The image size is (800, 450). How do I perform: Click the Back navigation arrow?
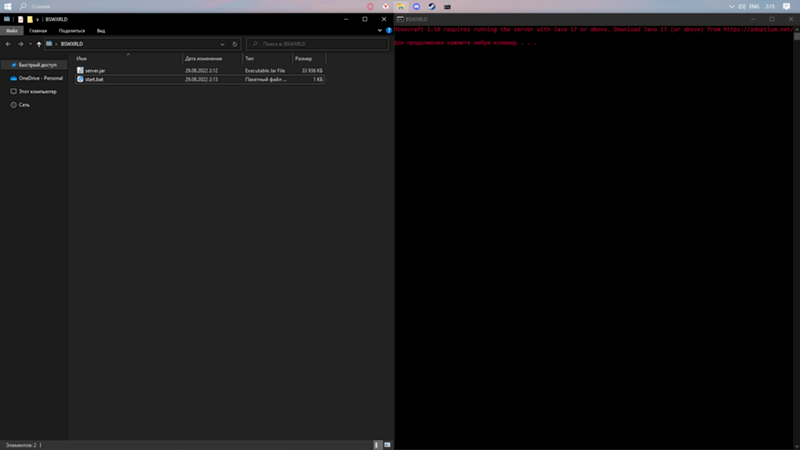[8, 44]
